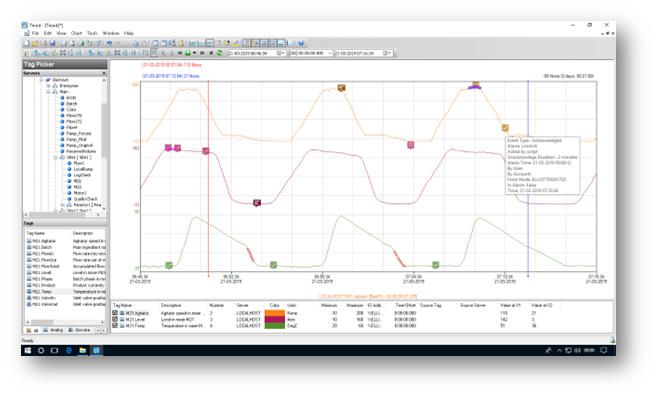Click the zoom-in magnifier toolbar icon

[163, 53]
